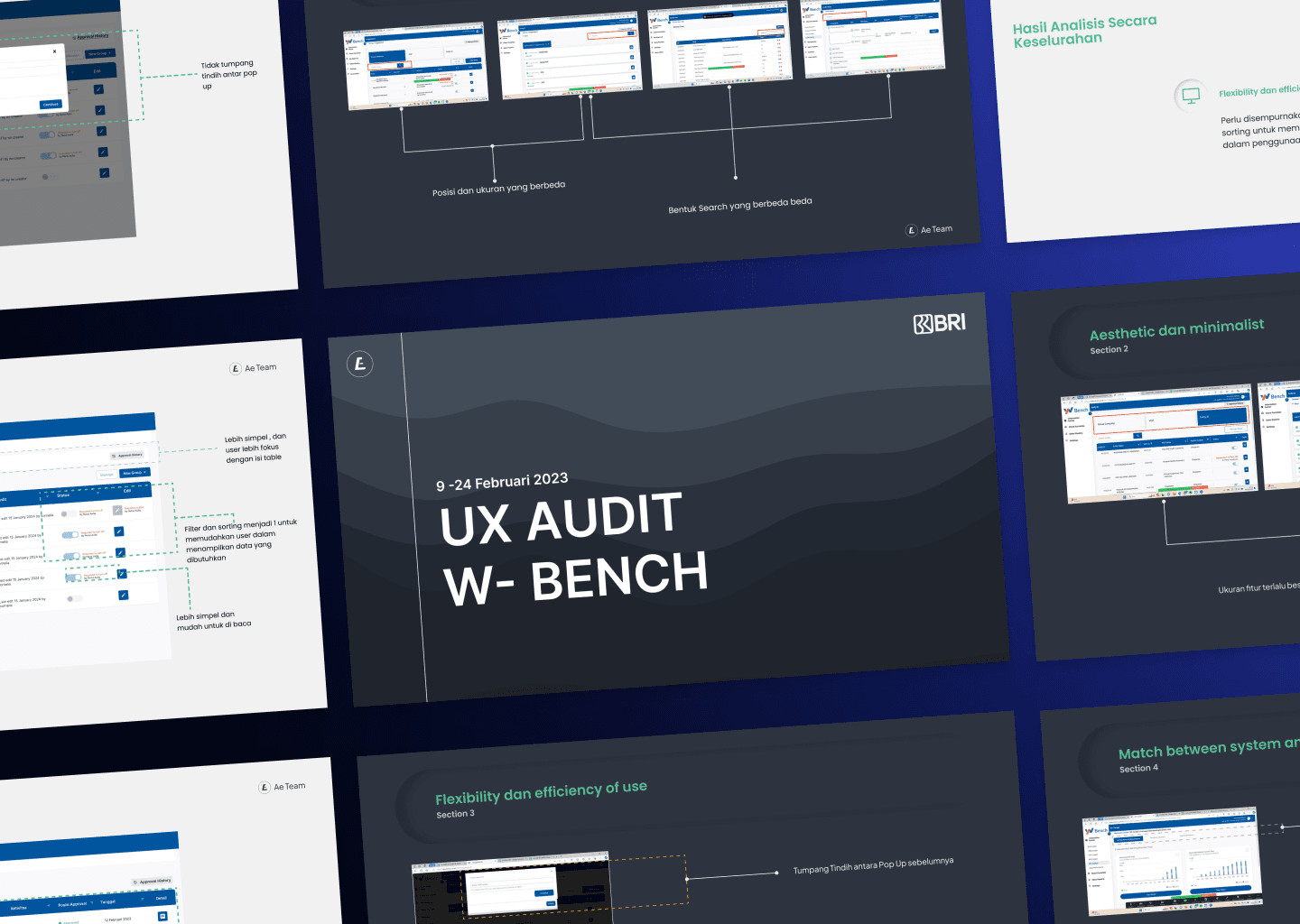Screen dimensions: 1300x924
Task: Click the 'Hasil Analisis Secara Keseluruhan' heading
Action: click(1084, 32)
